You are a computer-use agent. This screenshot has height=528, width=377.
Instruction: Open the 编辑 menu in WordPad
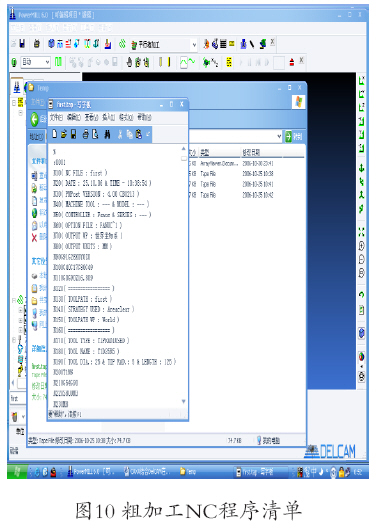point(73,117)
